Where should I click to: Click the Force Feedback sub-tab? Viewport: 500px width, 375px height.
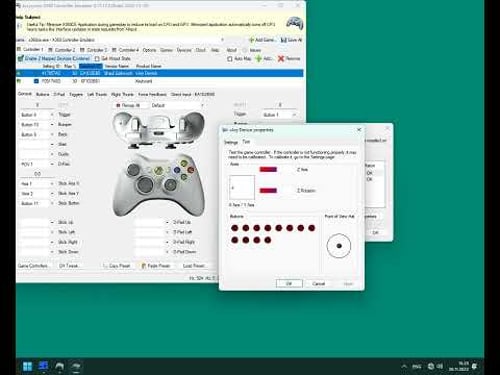(x=152, y=94)
